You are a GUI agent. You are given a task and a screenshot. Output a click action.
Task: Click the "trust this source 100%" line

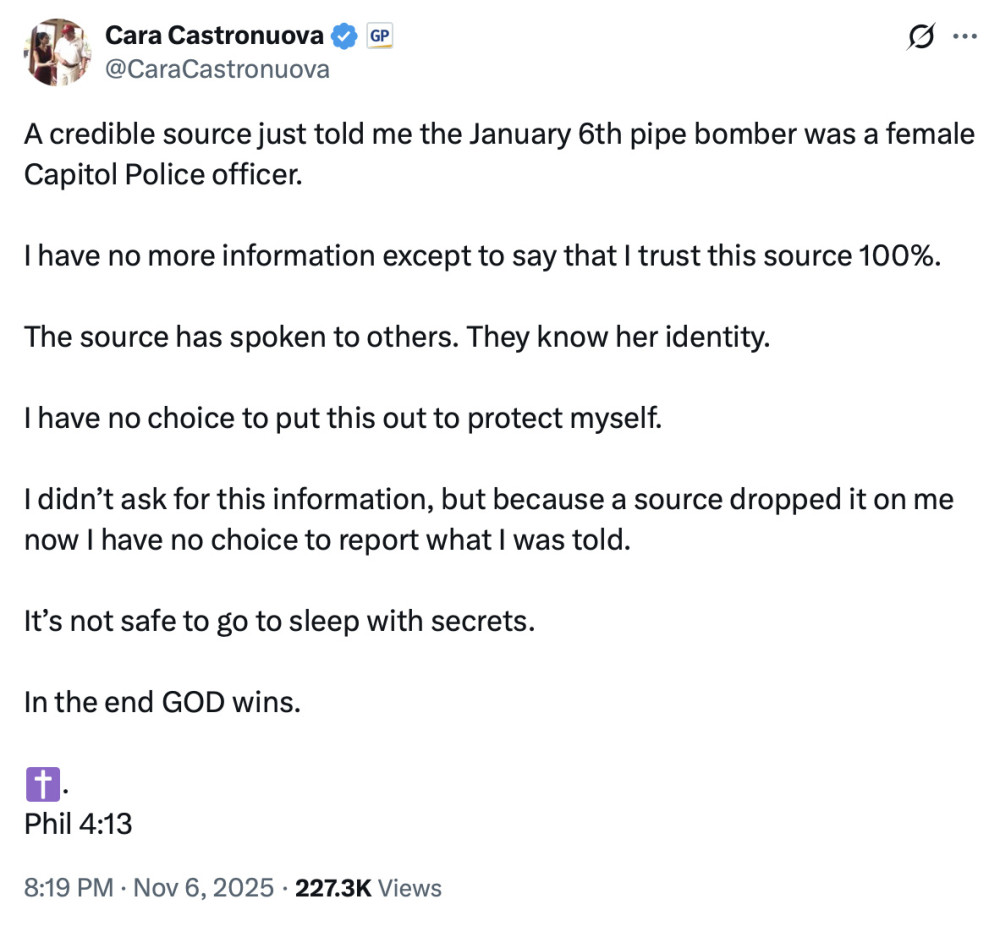coord(483,255)
